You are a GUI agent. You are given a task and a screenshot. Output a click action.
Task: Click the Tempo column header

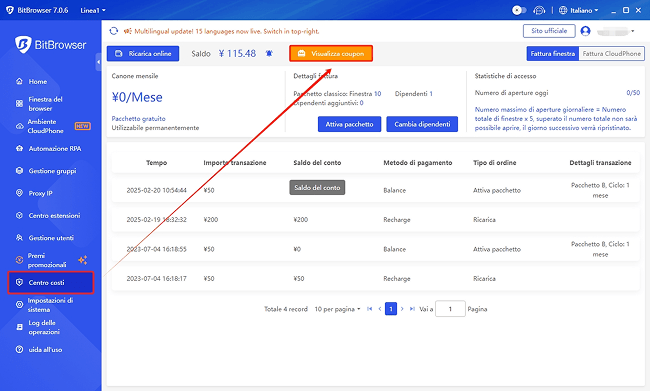(156, 163)
